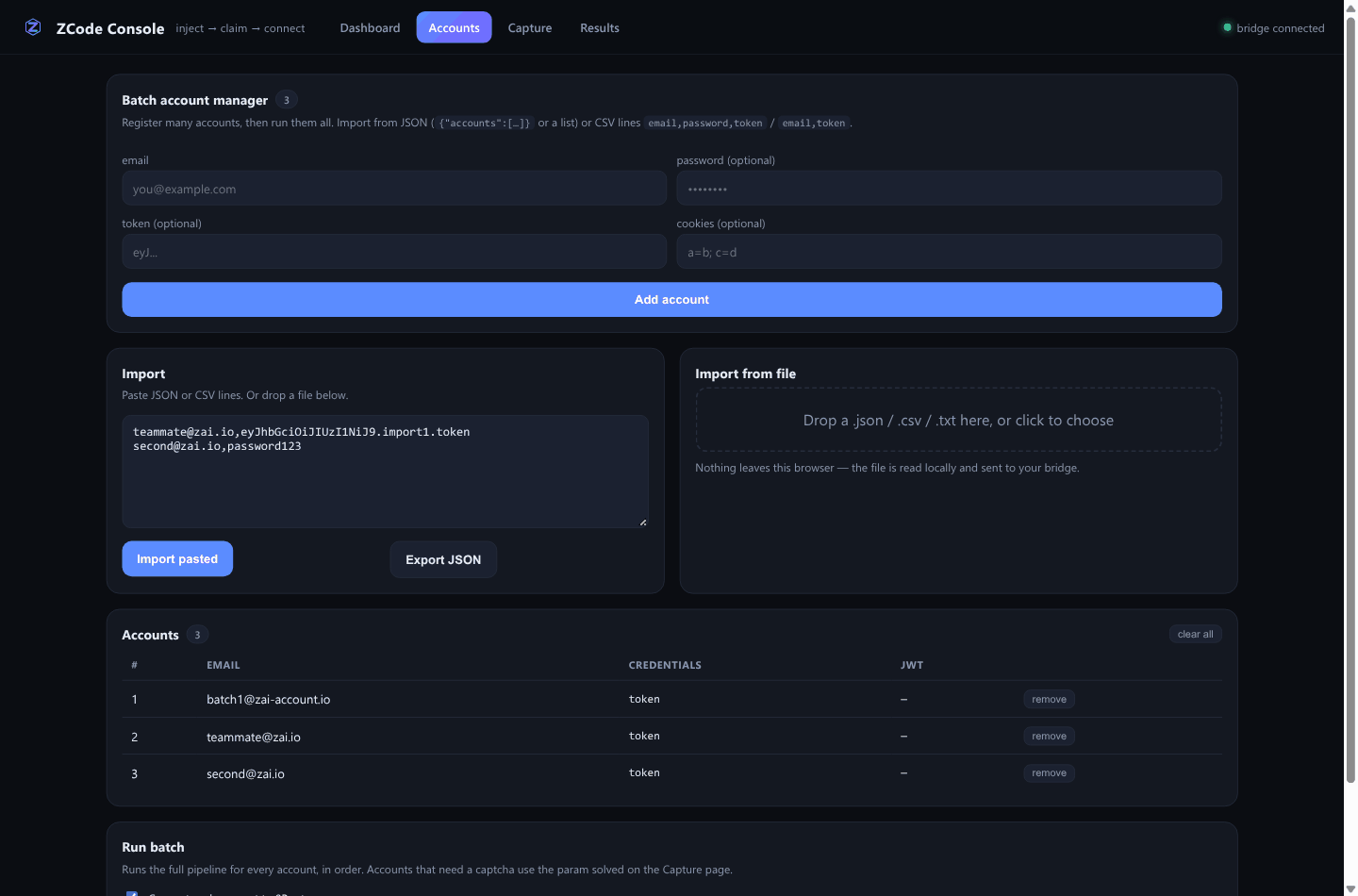Click the email,password,token code snippet

(705, 123)
